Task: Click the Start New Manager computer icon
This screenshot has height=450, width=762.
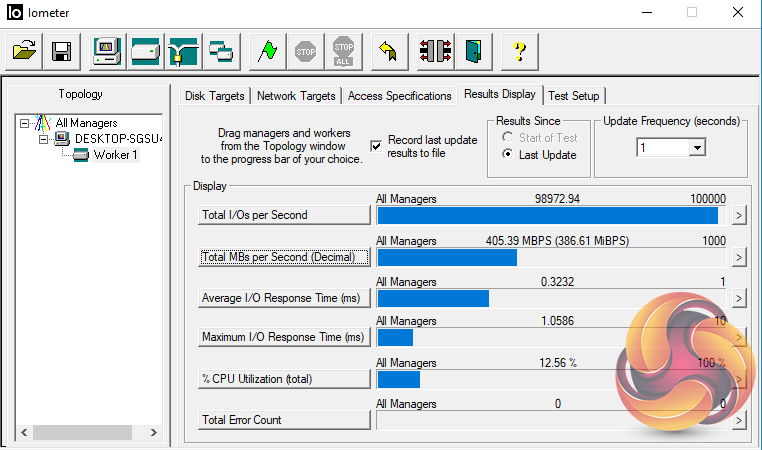Action: click(107, 50)
